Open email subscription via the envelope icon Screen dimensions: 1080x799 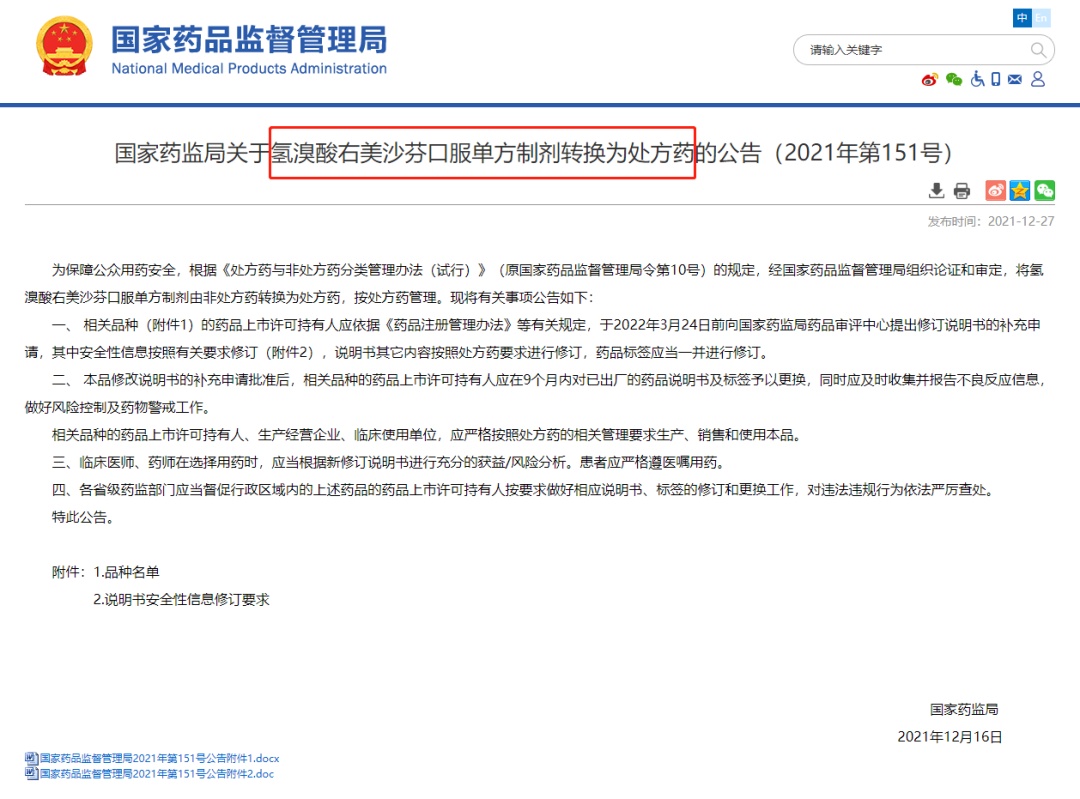pyautogui.click(x=1014, y=80)
